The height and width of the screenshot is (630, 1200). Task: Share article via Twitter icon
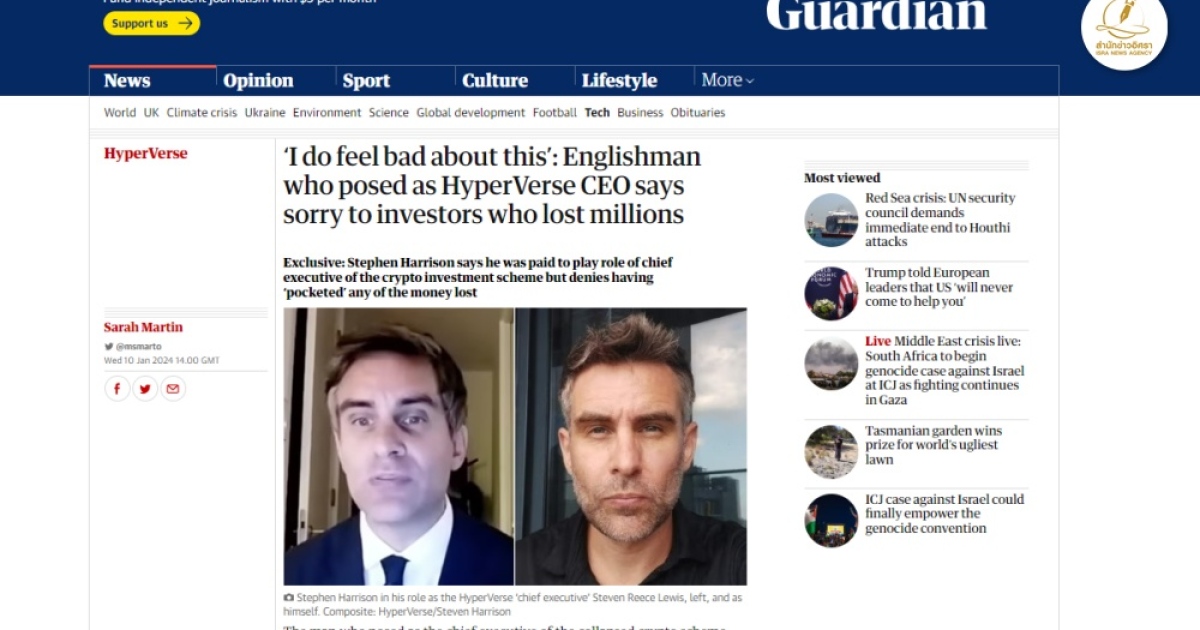tap(145, 389)
